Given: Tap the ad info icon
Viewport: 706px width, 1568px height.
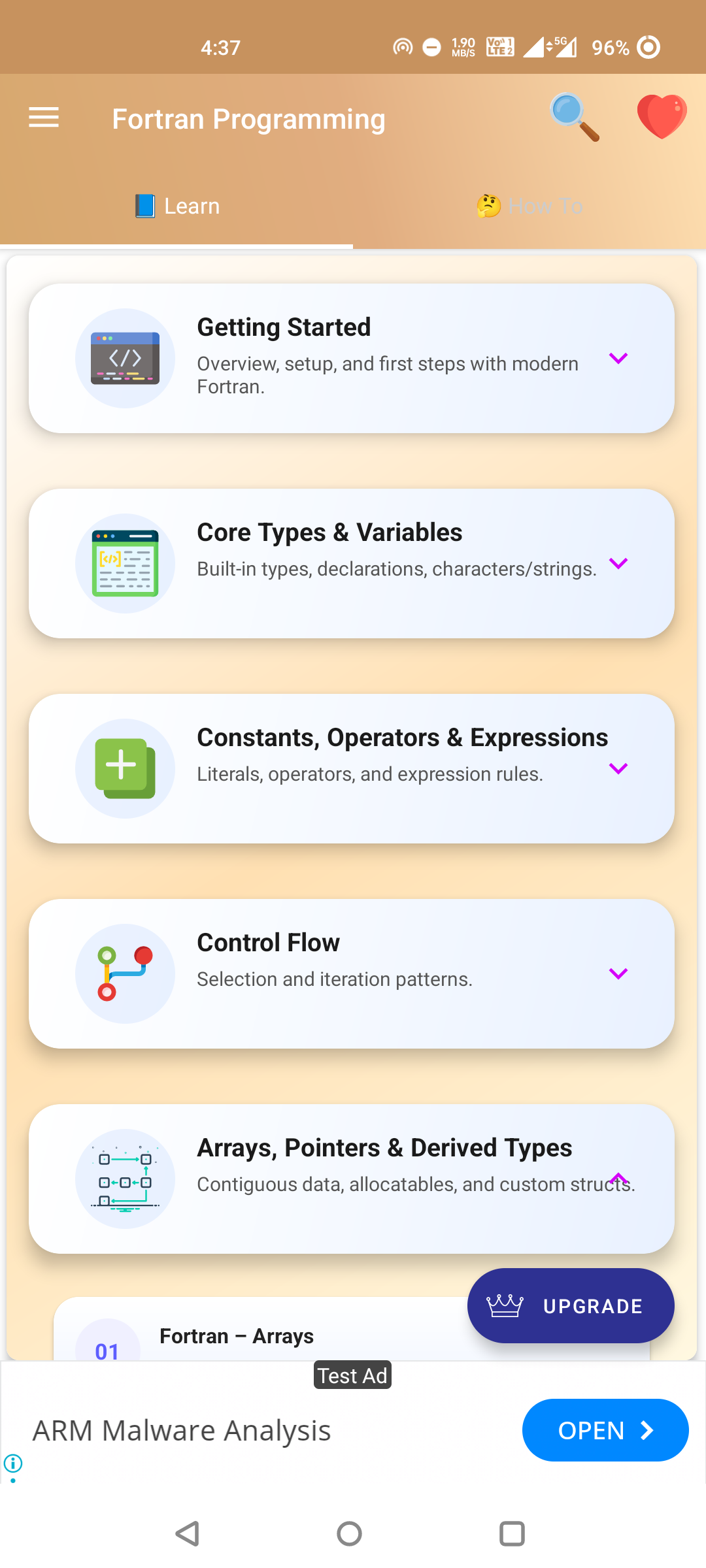Looking at the screenshot, I should 13,1463.
